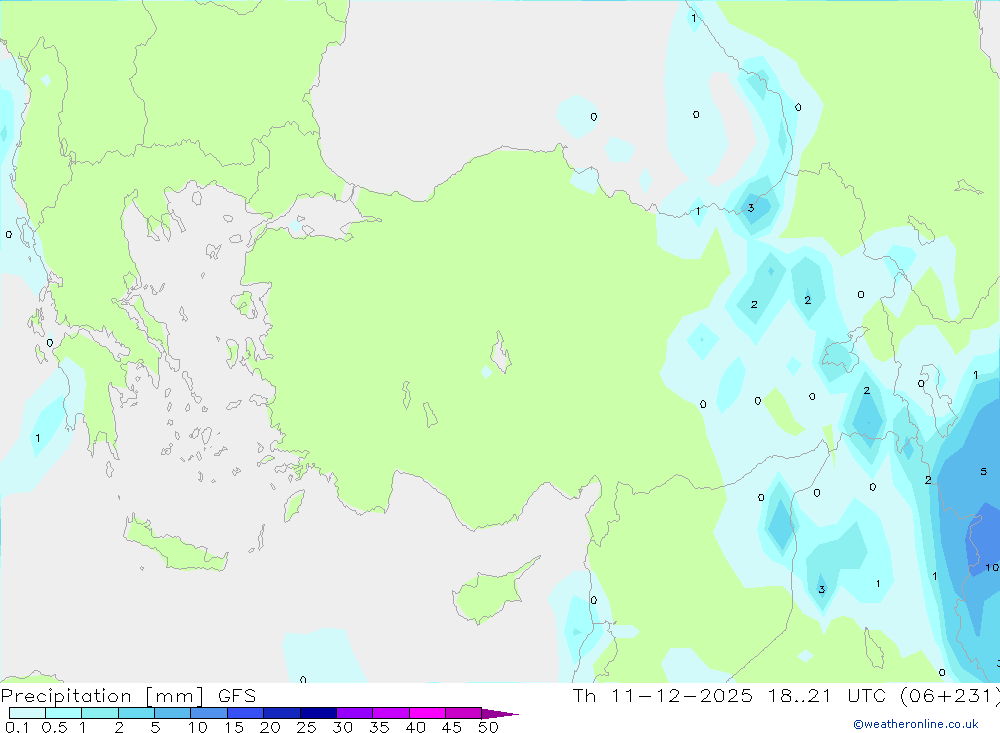Image resolution: width=1000 pixels, height=733 pixels.
Task: Select the 5–10 mm legend color box
Action: click(173, 713)
